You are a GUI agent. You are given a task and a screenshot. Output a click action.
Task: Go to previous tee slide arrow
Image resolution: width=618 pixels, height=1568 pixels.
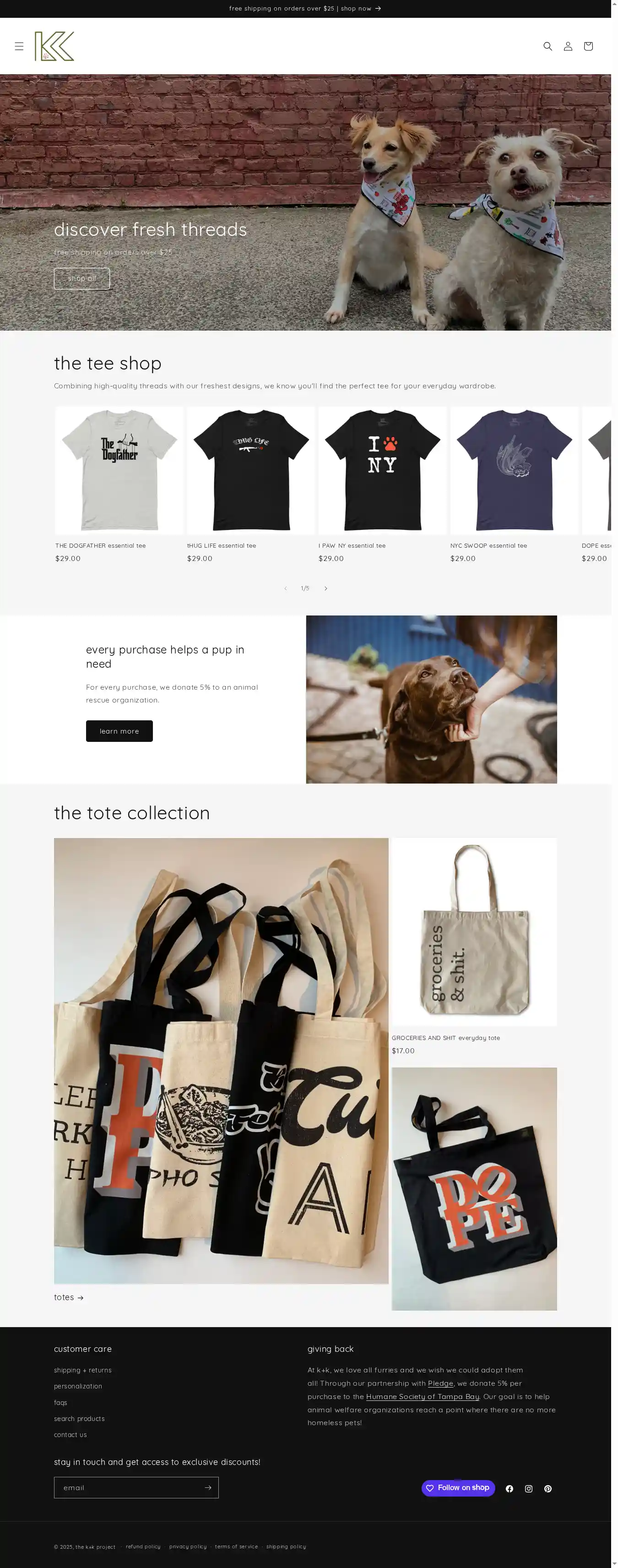pyautogui.click(x=285, y=588)
